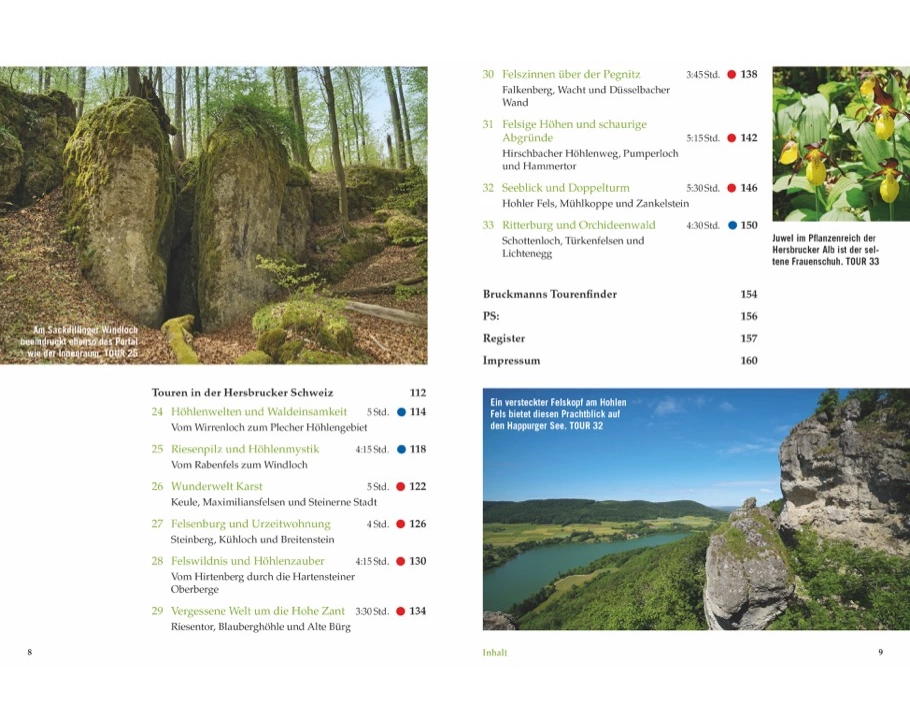Open the Impressum entry
The width and height of the screenshot is (910, 728).
[511, 361]
